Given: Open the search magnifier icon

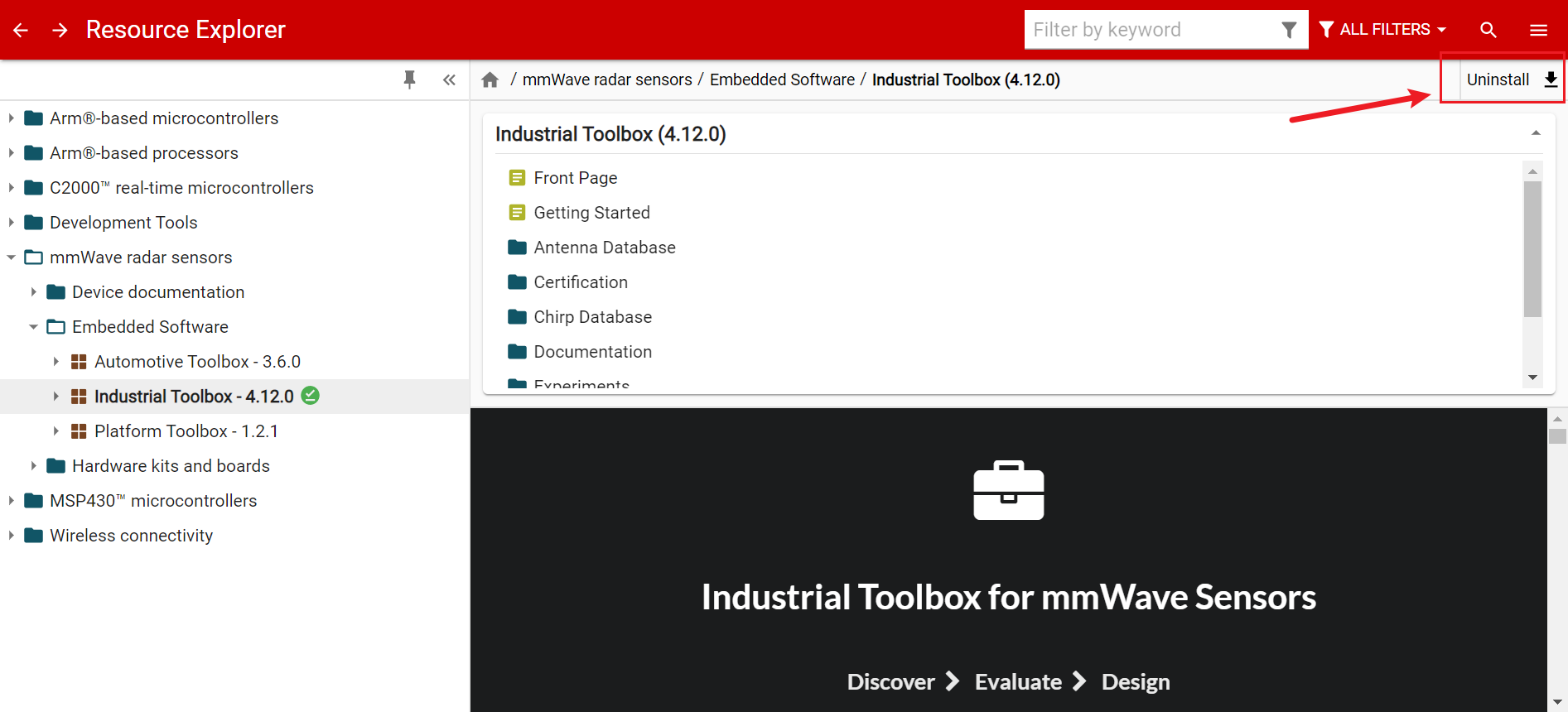Looking at the screenshot, I should pyautogui.click(x=1488, y=30).
